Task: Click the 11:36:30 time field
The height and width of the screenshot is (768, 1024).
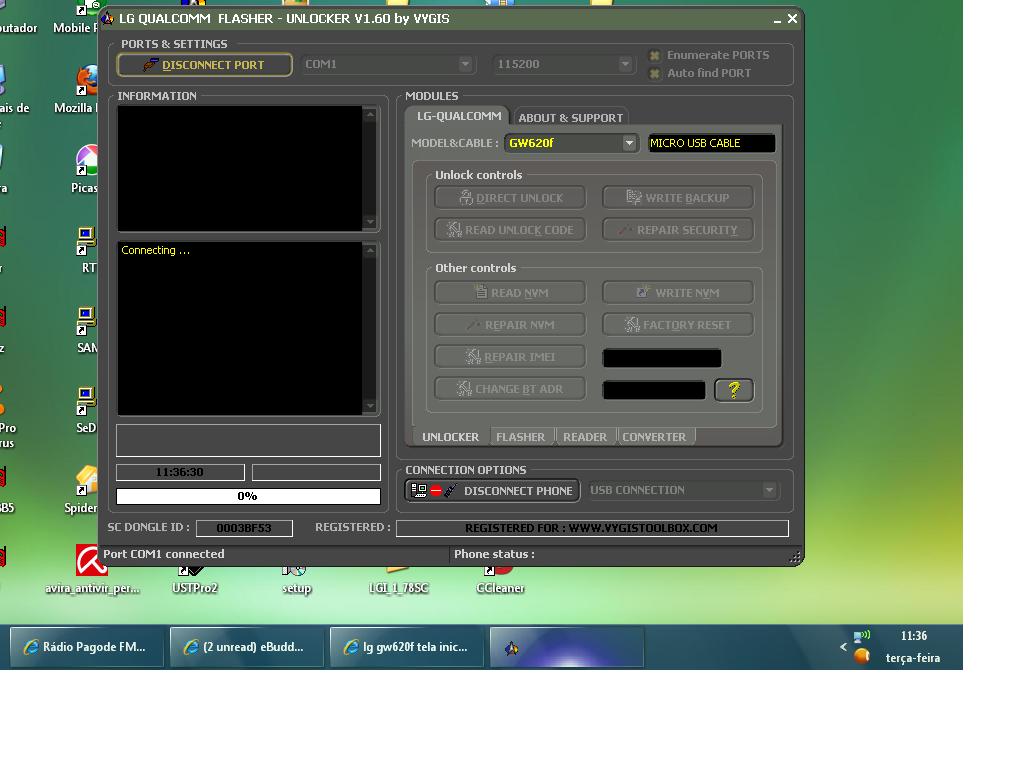Action: point(180,472)
